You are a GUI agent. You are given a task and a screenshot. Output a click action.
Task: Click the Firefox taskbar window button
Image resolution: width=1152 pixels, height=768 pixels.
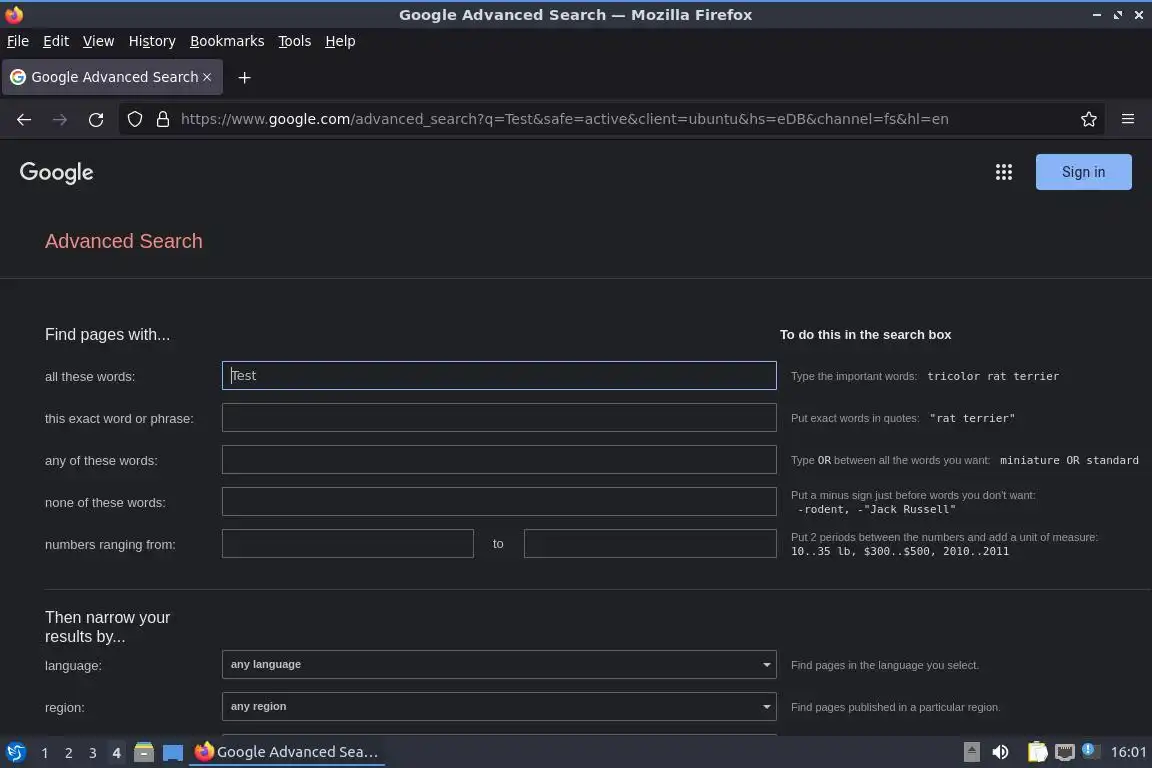[x=287, y=752]
